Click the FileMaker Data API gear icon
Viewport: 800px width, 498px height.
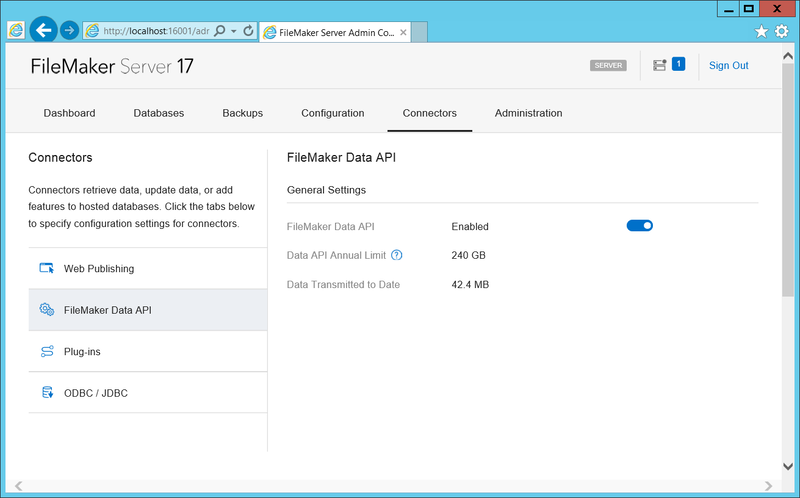46,310
